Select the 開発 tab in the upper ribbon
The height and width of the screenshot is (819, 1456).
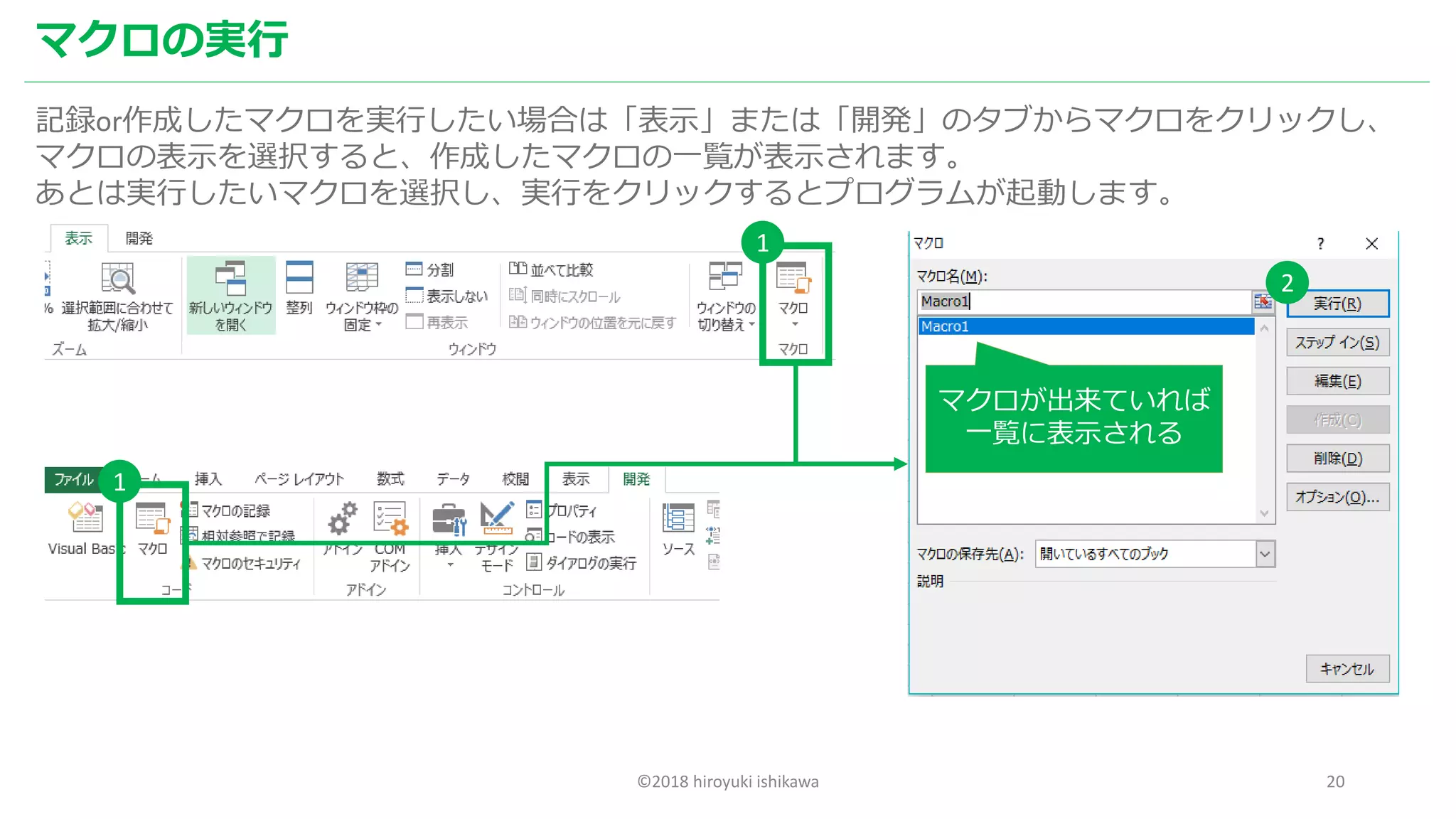tap(139, 238)
